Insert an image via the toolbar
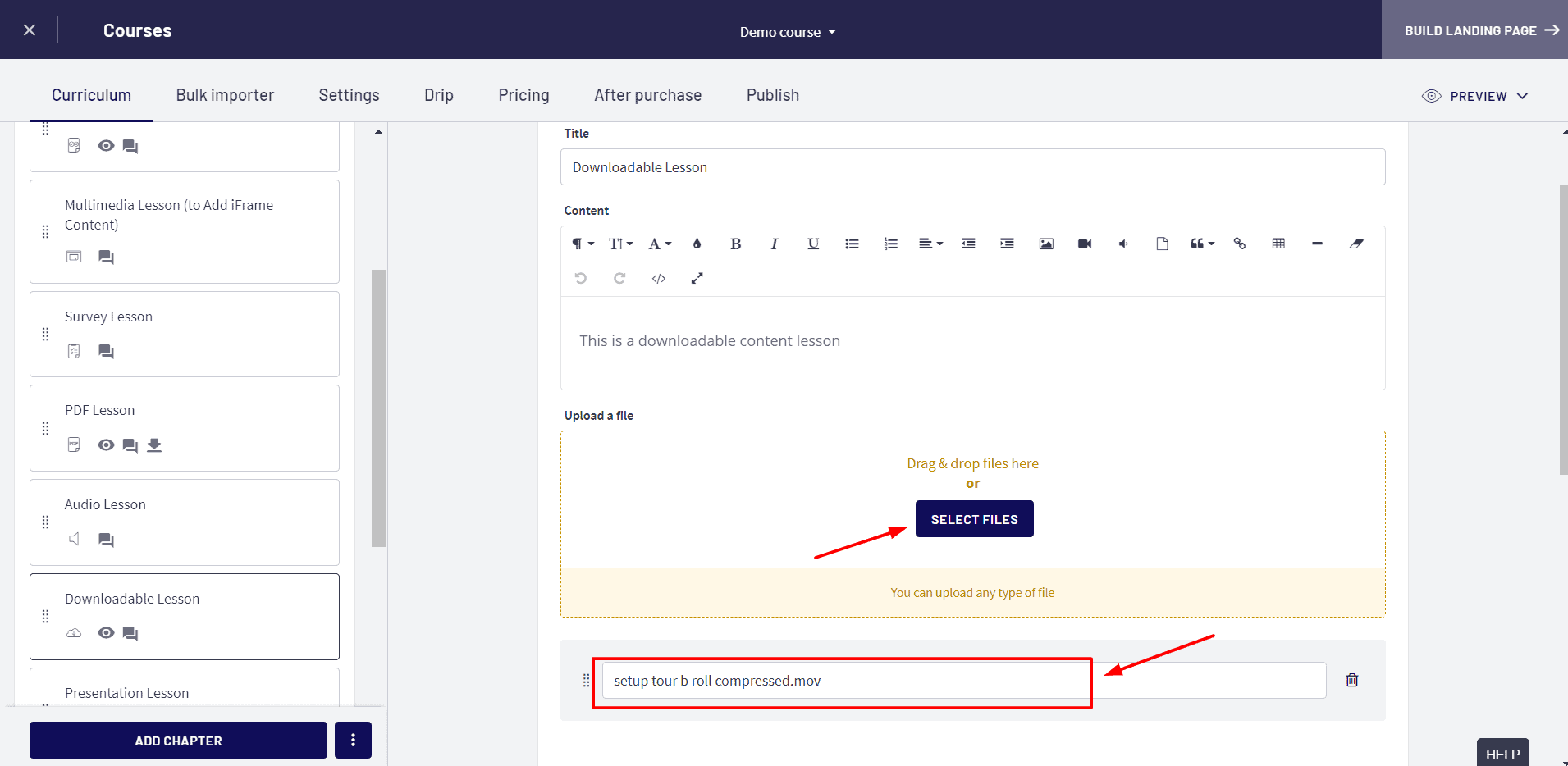1568x766 pixels. (1046, 244)
